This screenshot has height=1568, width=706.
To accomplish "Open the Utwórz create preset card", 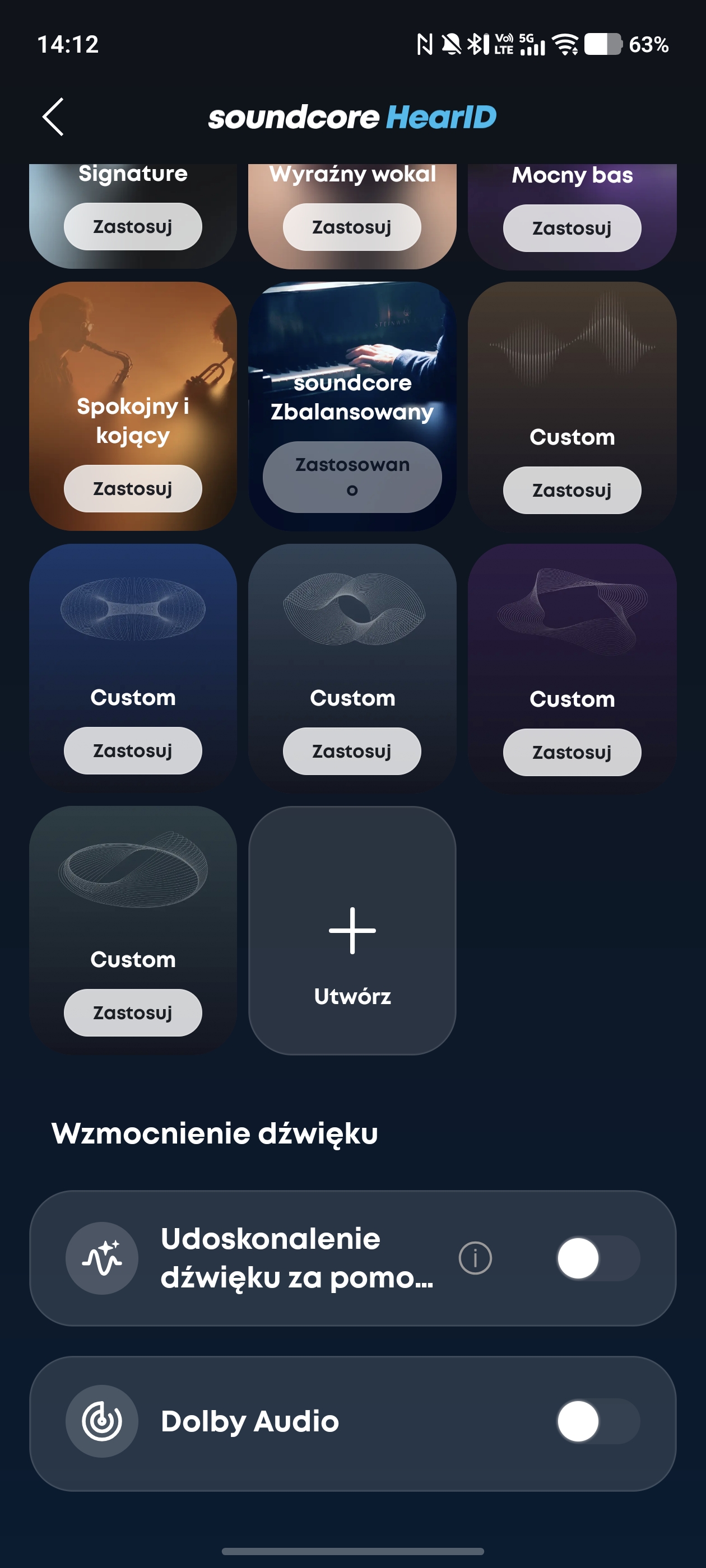I will [352, 930].
